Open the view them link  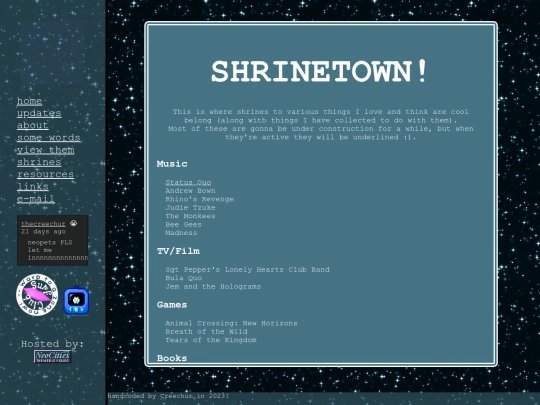tap(45, 150)
